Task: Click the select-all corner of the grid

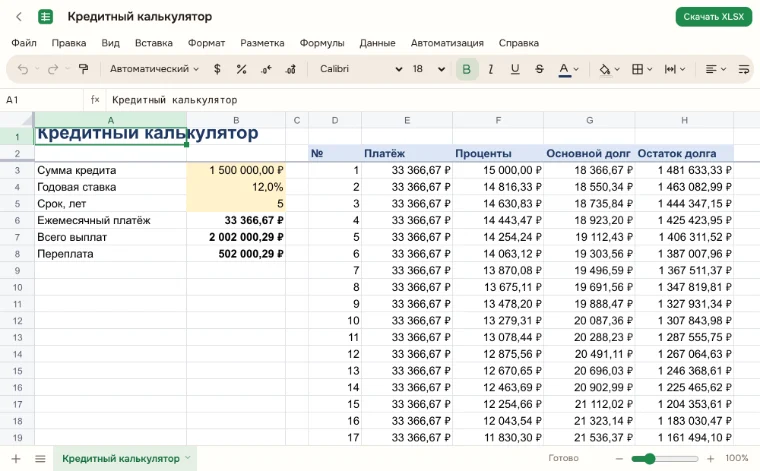Action: pos(17,120)
